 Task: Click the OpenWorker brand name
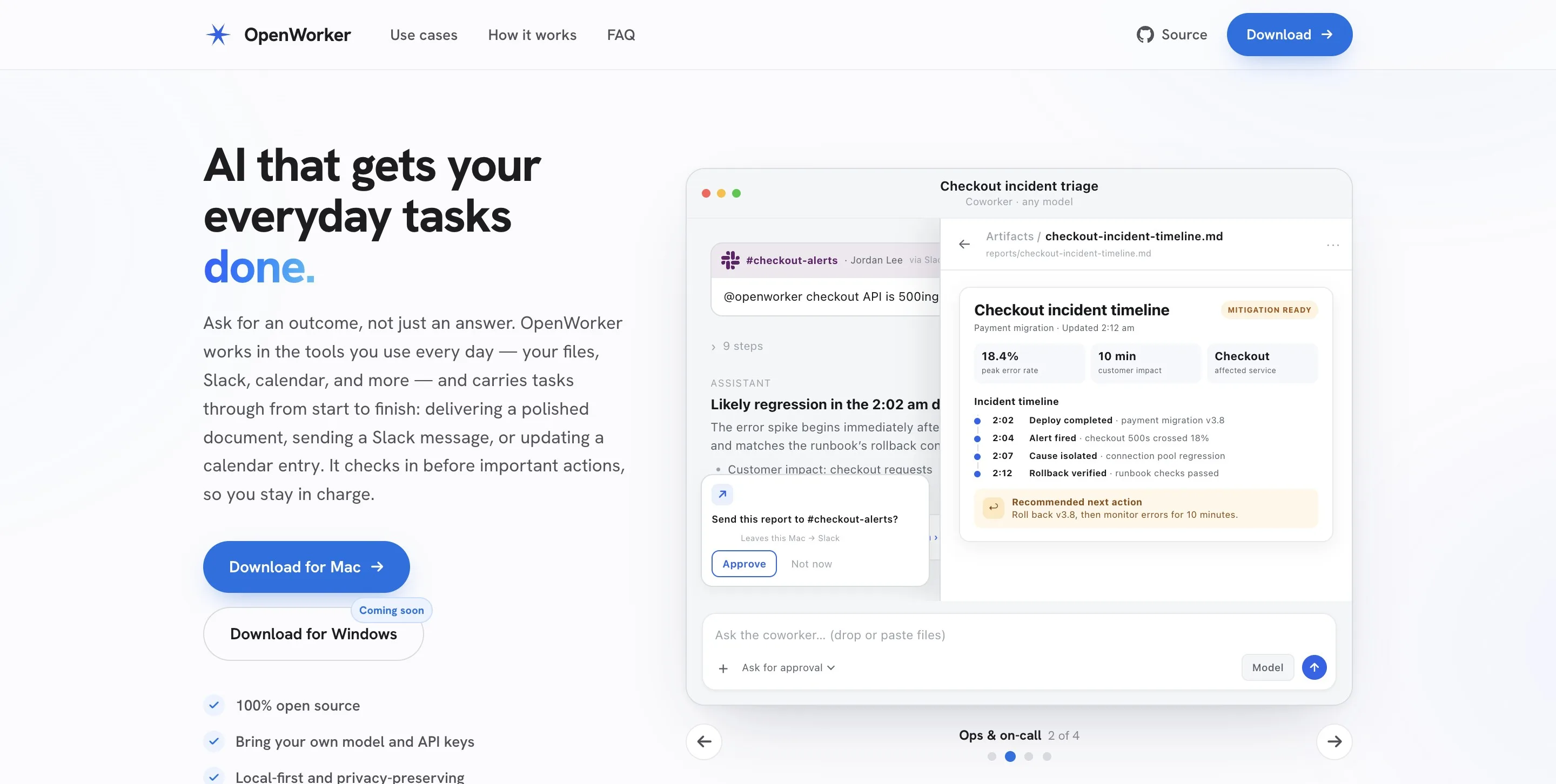[x=297, y=35]
